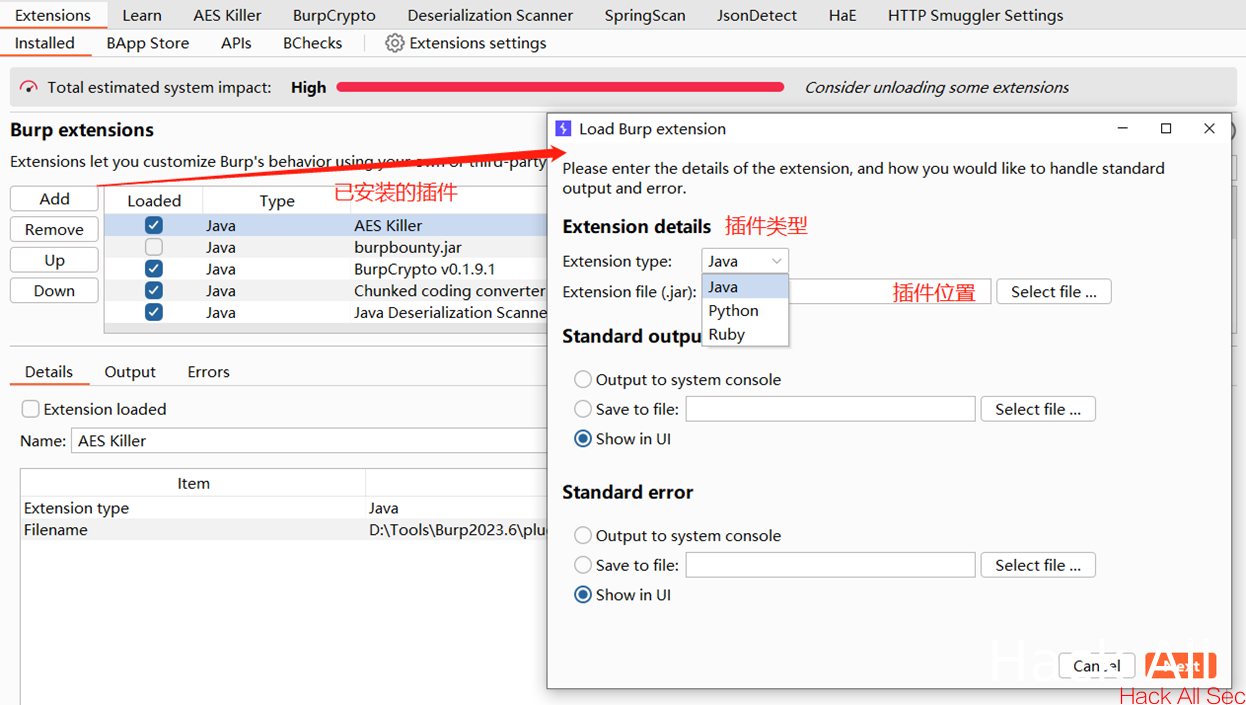Open the Extension type combo box

745,261
